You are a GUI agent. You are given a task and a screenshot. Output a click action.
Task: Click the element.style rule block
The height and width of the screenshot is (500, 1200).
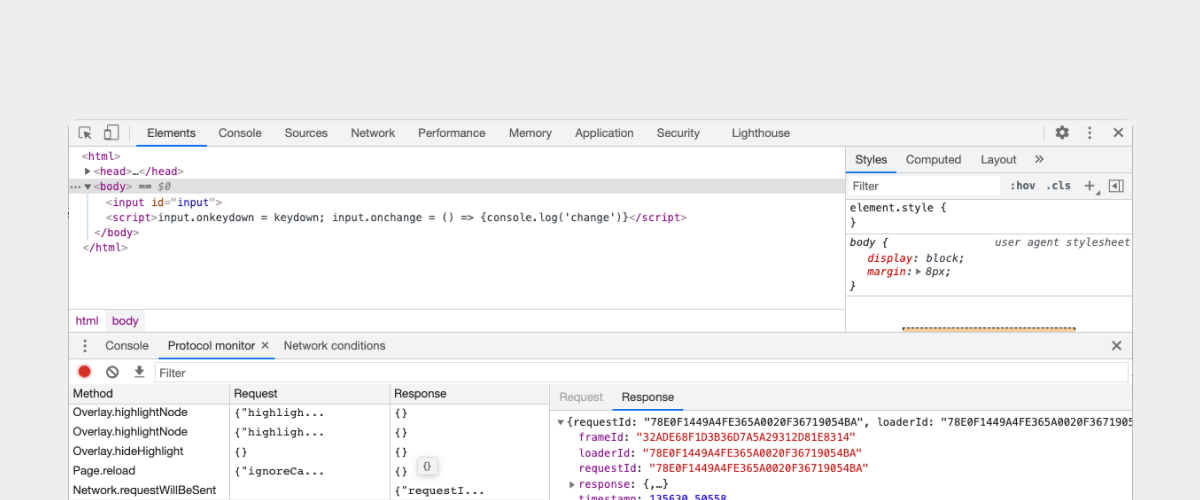click(989, 214)
